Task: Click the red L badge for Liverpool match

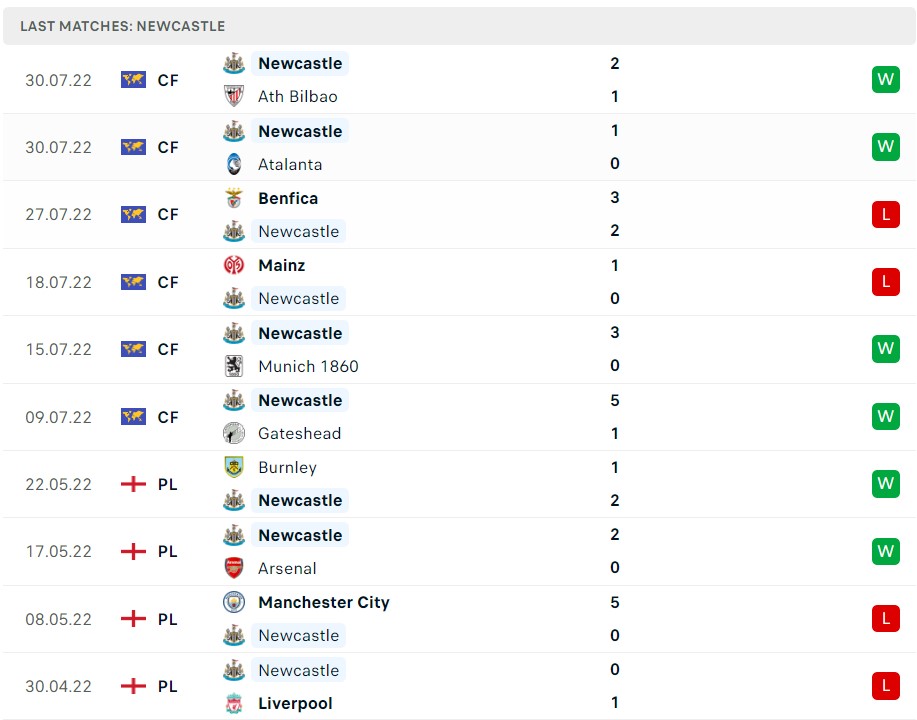Action: [885, 686]
